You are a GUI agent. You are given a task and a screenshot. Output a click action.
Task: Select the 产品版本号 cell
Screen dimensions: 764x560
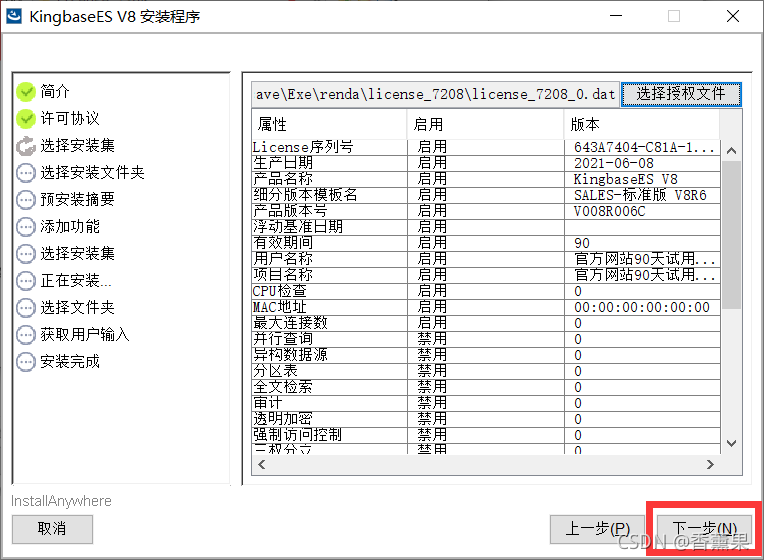click(x=329, y=211)
